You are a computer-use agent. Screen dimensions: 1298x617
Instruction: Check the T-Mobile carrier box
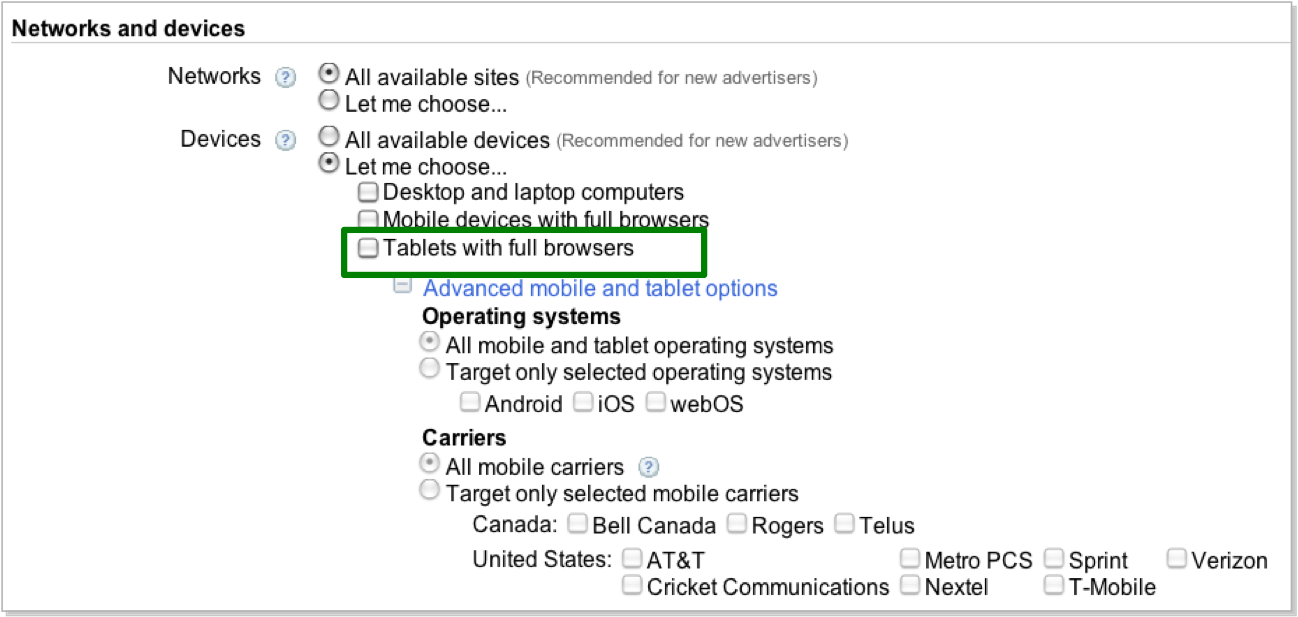pos(1054,585)
